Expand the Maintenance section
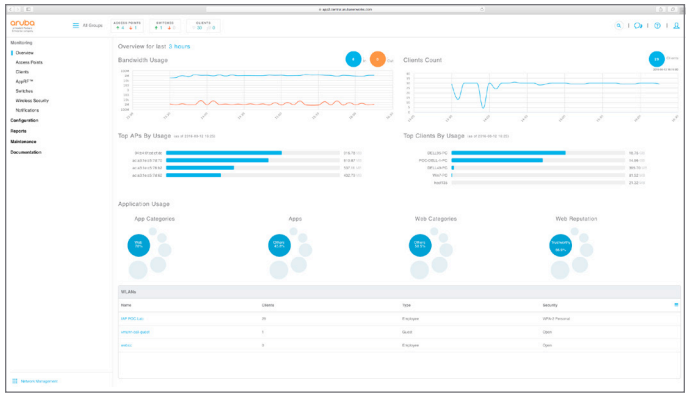The width and height of the screenshot is (689, 397). [23, 142]
